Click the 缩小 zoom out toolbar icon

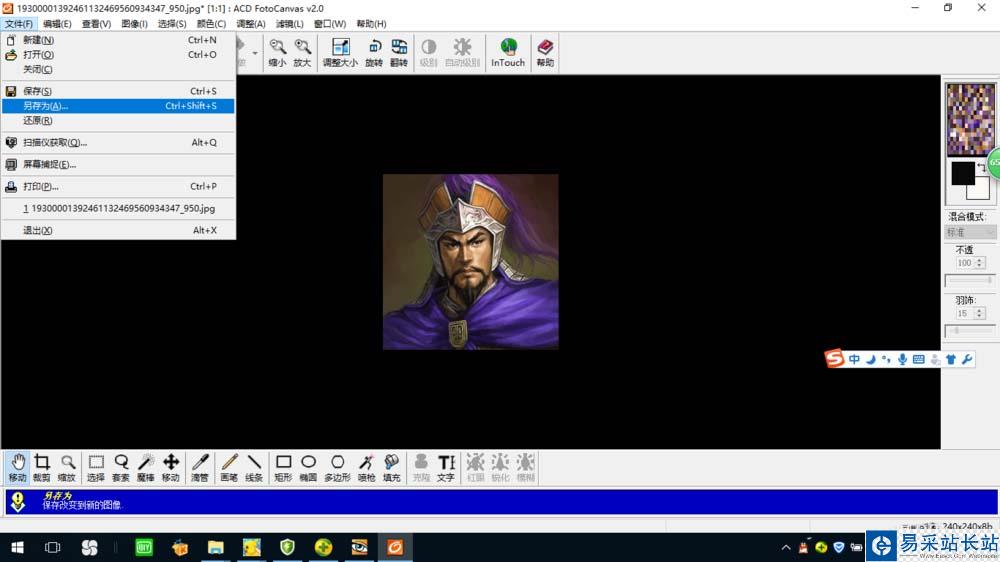[x=277, y=52]
